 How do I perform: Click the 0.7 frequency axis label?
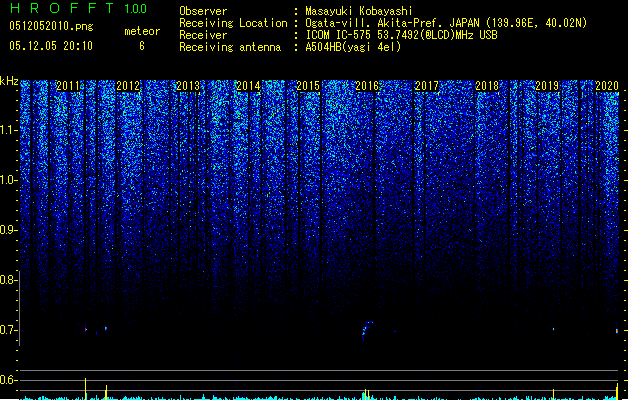coord(8,330)
